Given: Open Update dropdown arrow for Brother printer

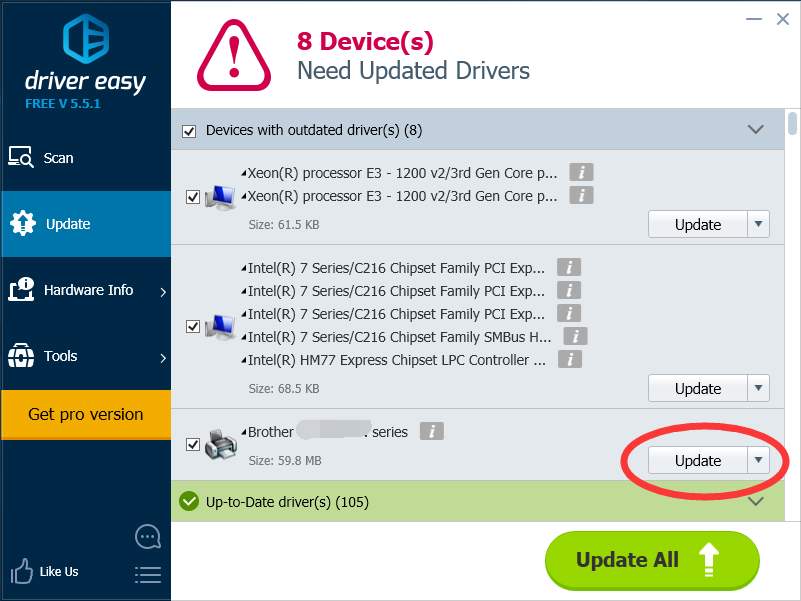Looking at the screenshot, I should pos(759,460).
